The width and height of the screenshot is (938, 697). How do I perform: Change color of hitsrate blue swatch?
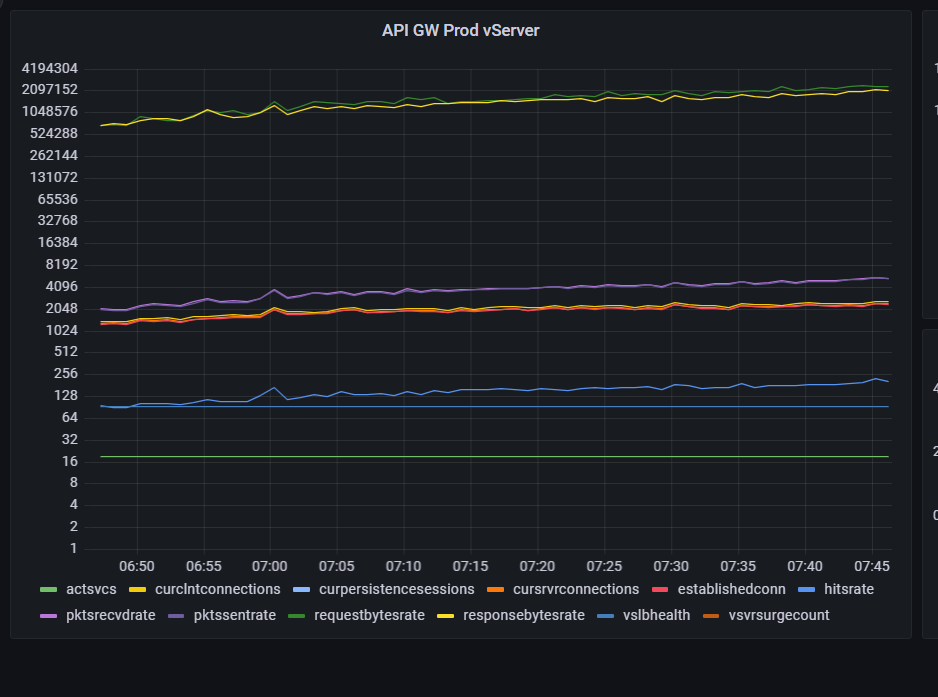(x=807, y=590)
